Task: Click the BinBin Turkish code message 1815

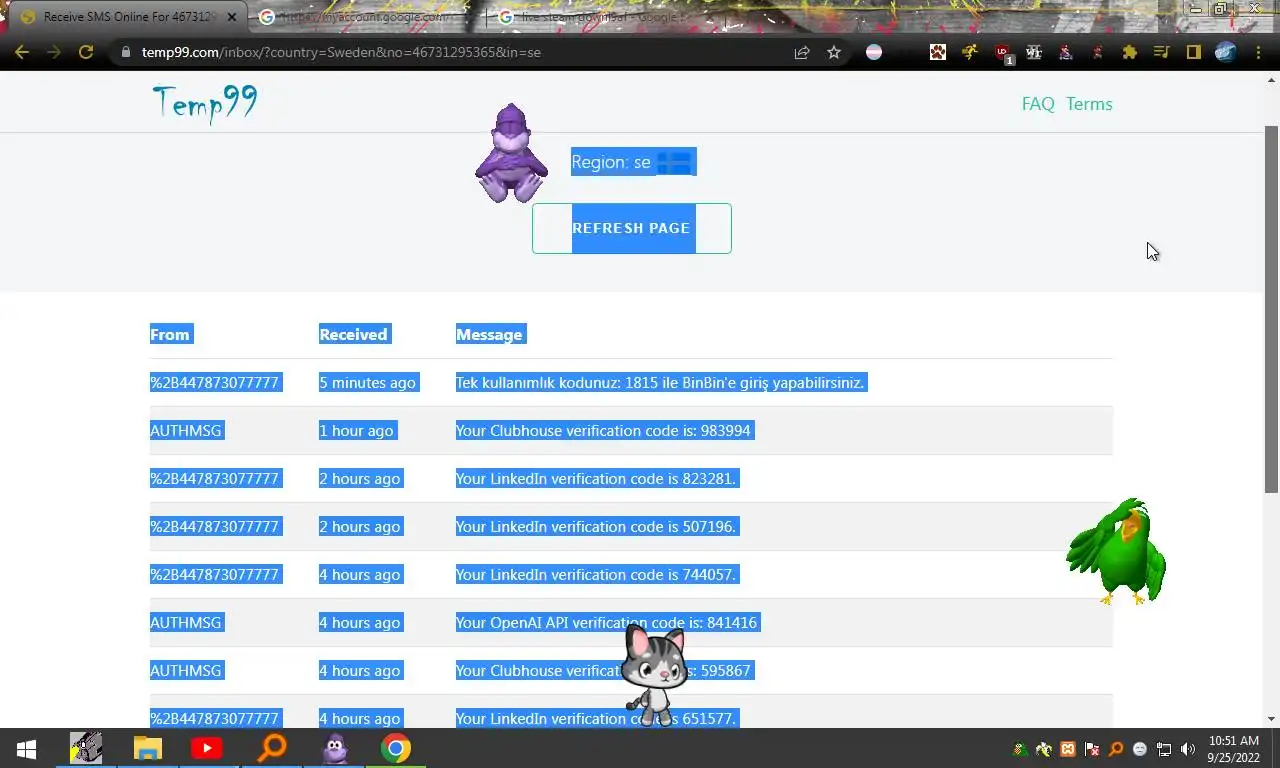Action: (x=660, y=383)
